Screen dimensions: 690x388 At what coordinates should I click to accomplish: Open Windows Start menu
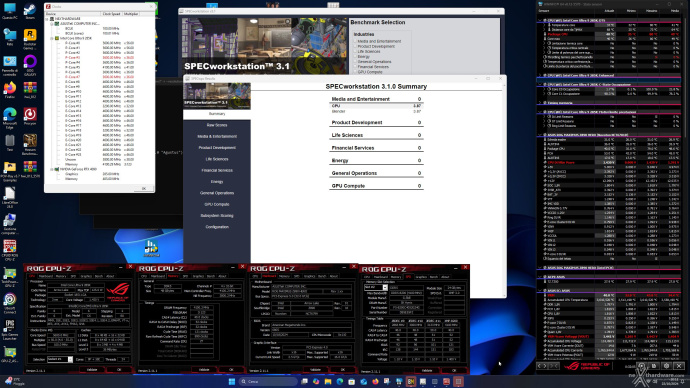(232, 381)
